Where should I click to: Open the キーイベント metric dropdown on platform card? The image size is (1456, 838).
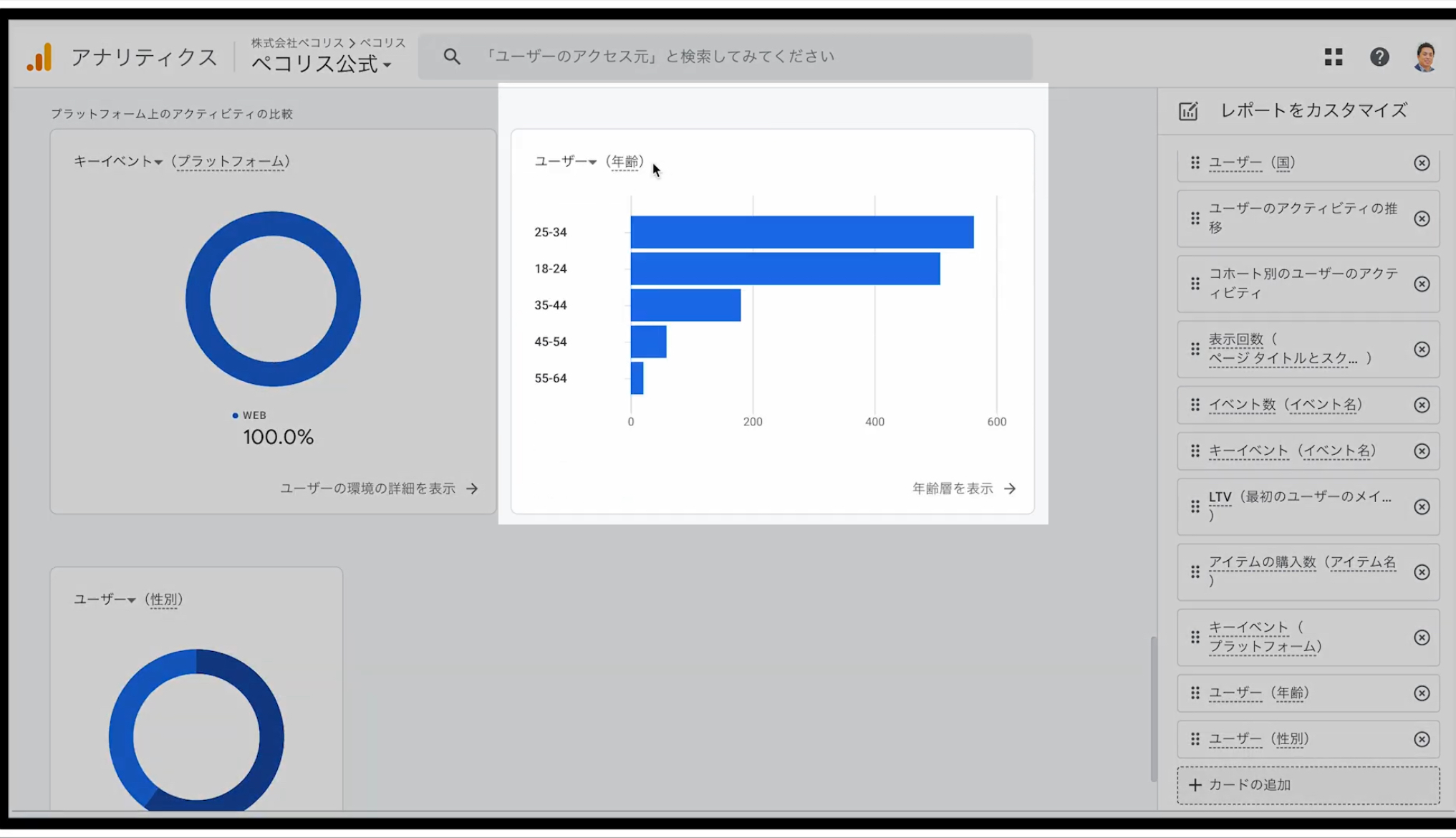(118, 162)
